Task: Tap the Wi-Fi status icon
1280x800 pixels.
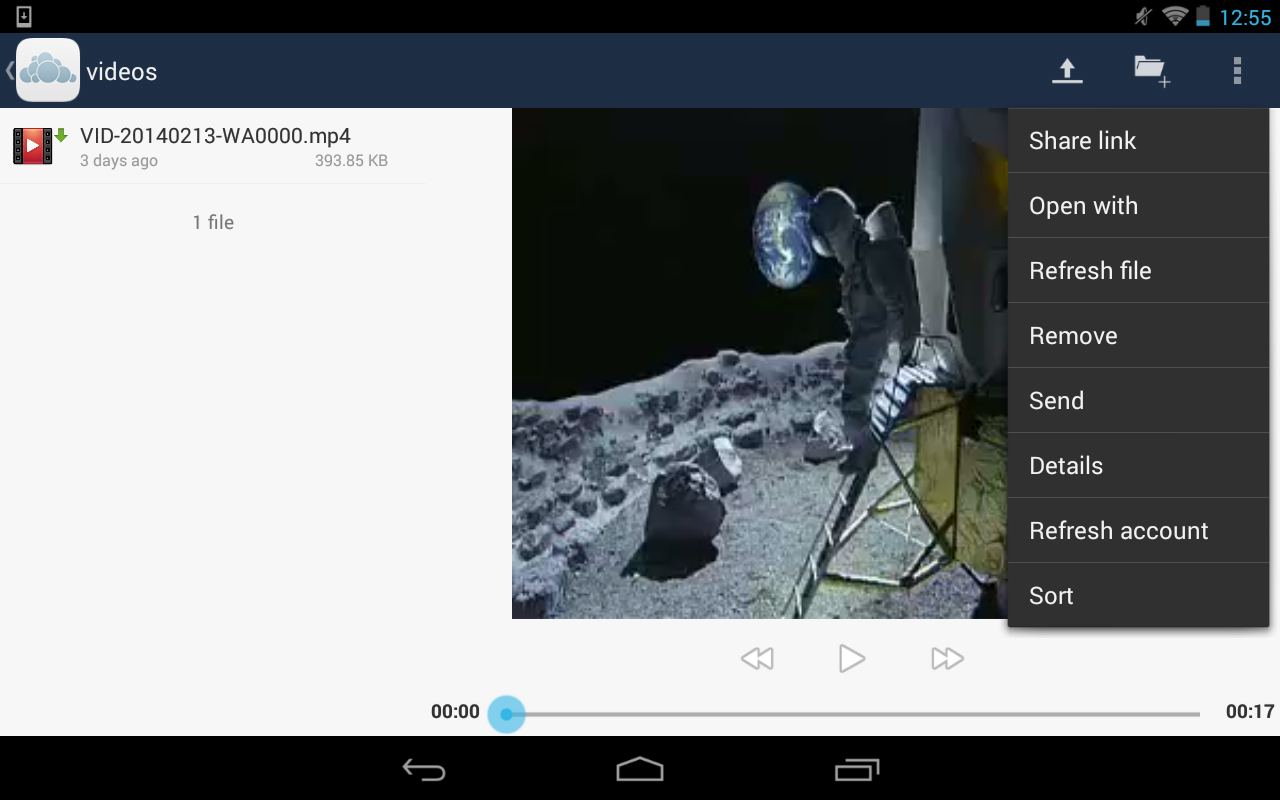Action: pos(1175,16)
